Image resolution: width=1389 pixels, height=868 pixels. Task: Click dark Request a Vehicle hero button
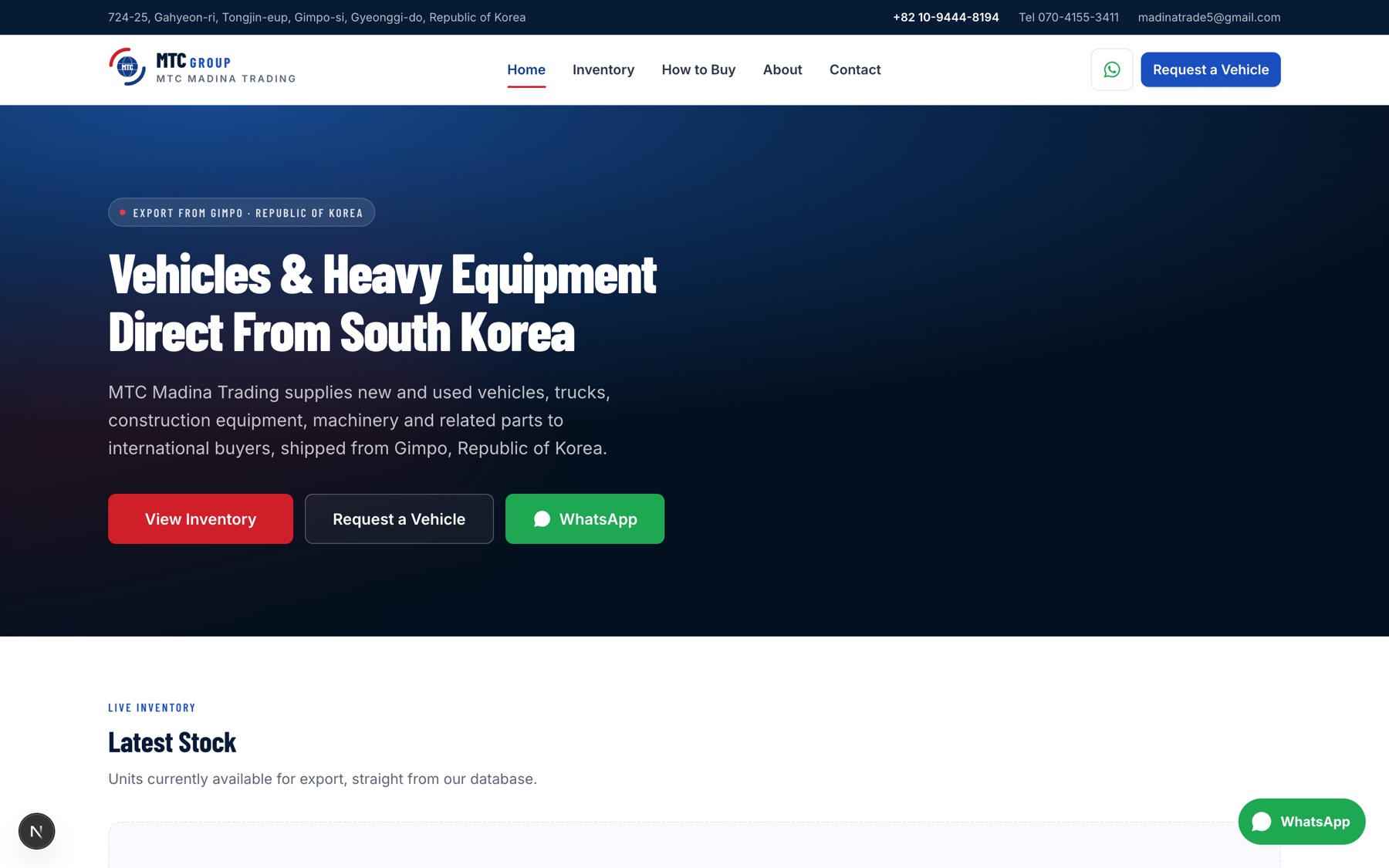(x=399, y=518)
